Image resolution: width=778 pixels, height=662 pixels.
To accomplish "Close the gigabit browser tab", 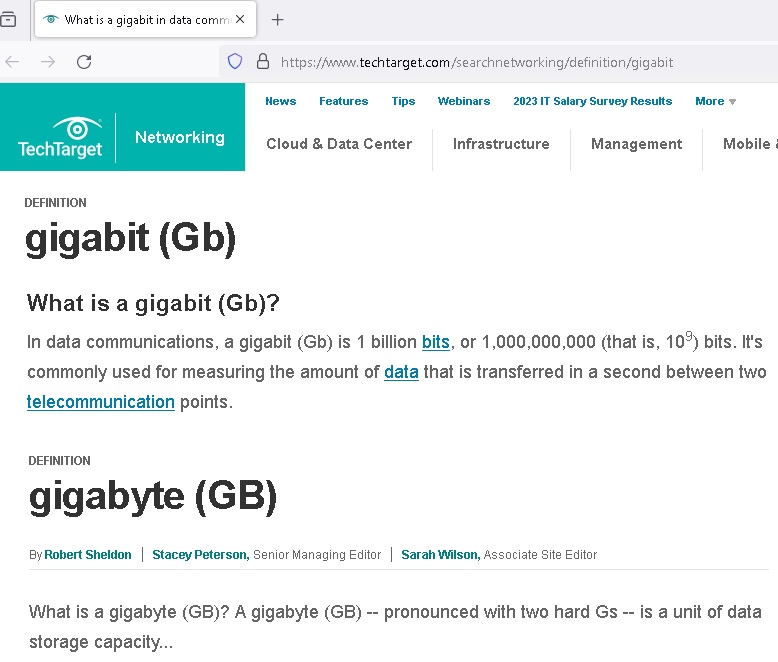I will pyautogui.click(x=240, y=20).
